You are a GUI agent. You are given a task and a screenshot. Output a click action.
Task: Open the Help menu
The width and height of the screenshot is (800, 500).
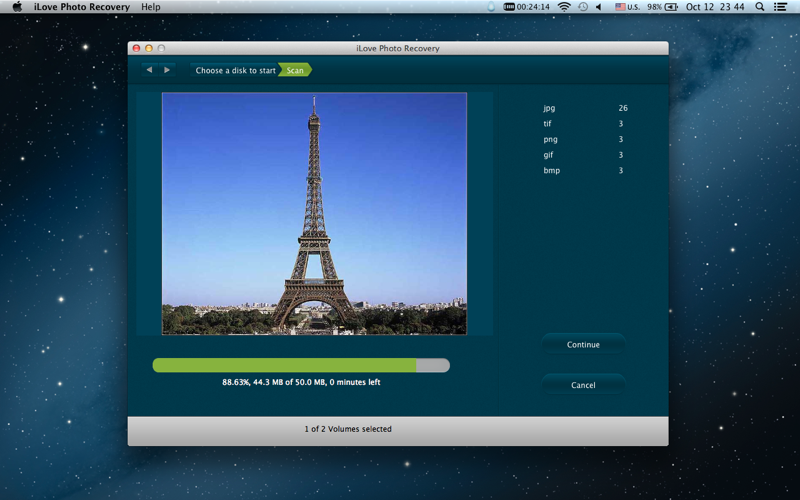pyautogui.click(x=151, y=7)
